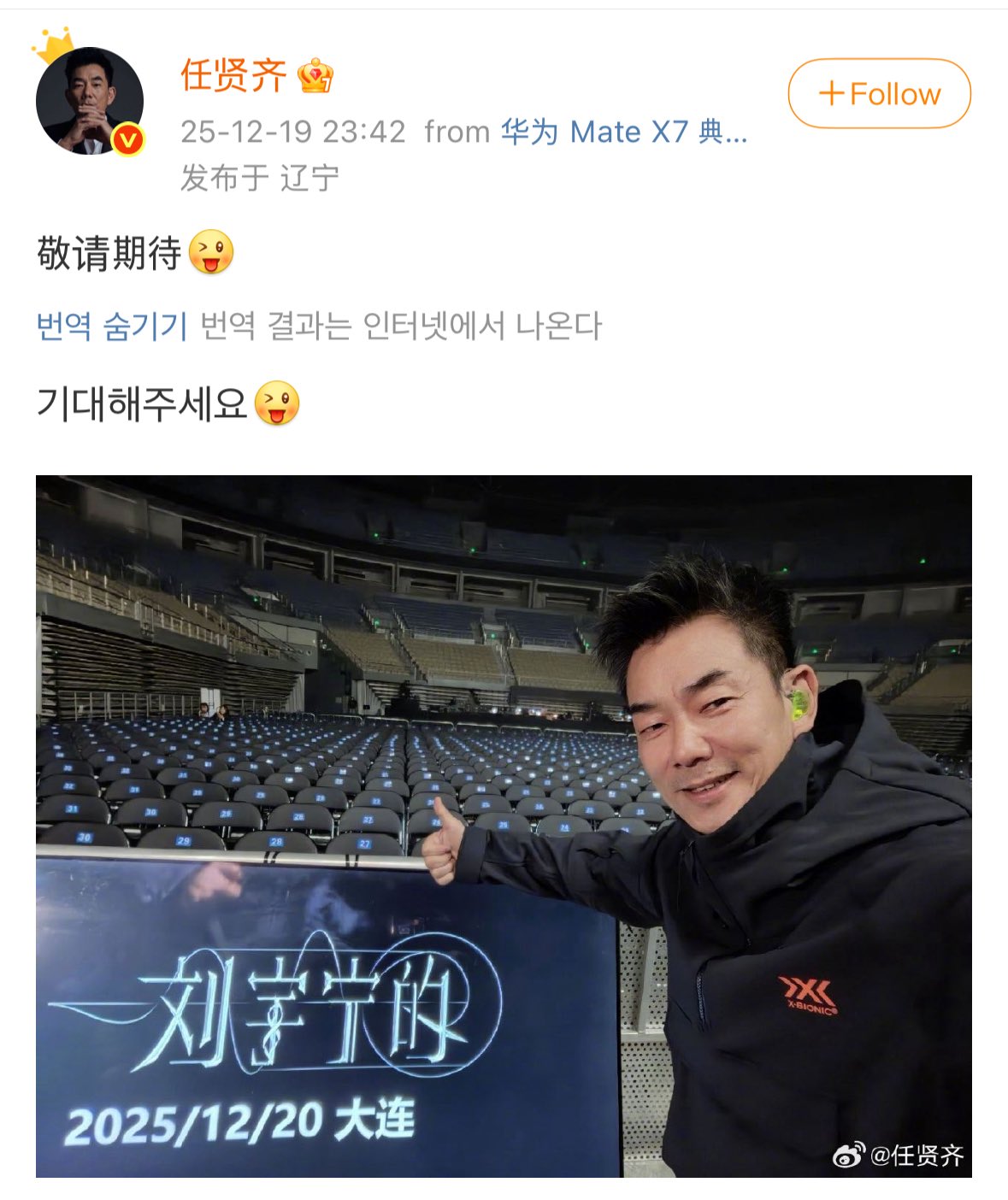Open the 任贤齐 username link

(233, 76)
